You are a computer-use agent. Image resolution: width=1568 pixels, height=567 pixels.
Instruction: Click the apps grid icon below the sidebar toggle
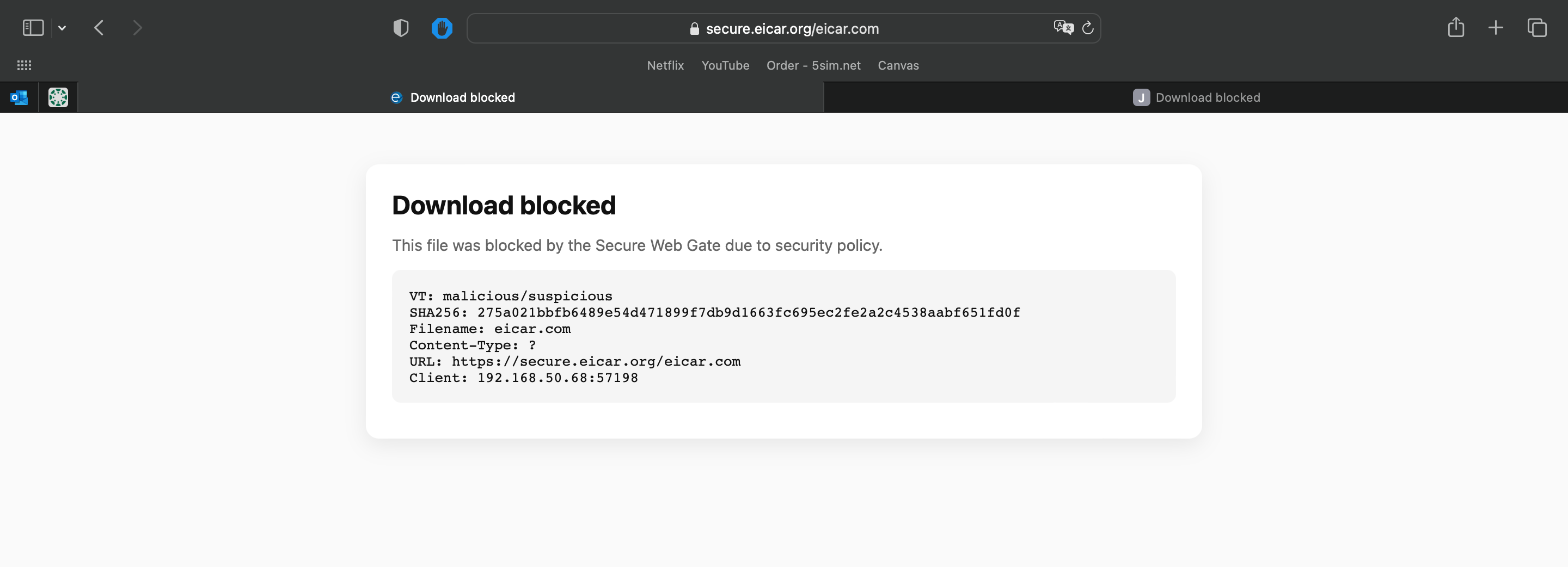click(24, 65)
